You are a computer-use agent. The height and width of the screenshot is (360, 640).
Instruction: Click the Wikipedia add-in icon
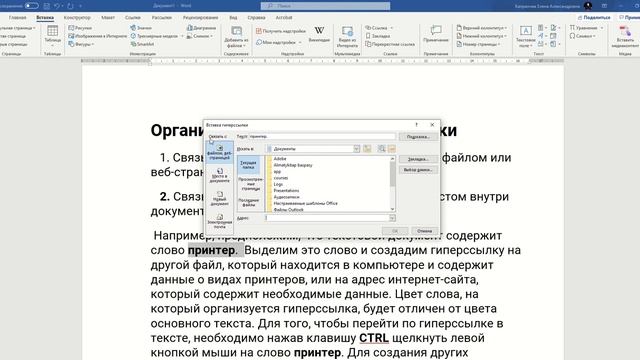click(319, 34)
